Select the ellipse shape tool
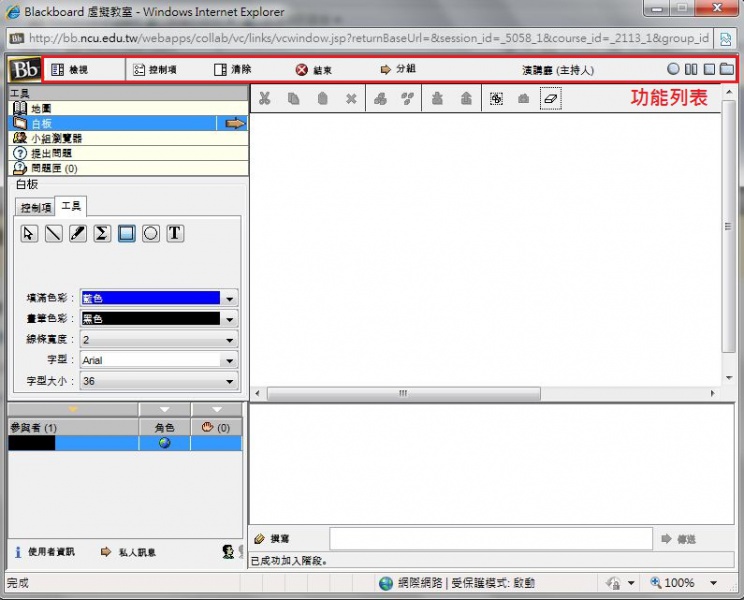The image size is (744, 600). coord(151,233)
